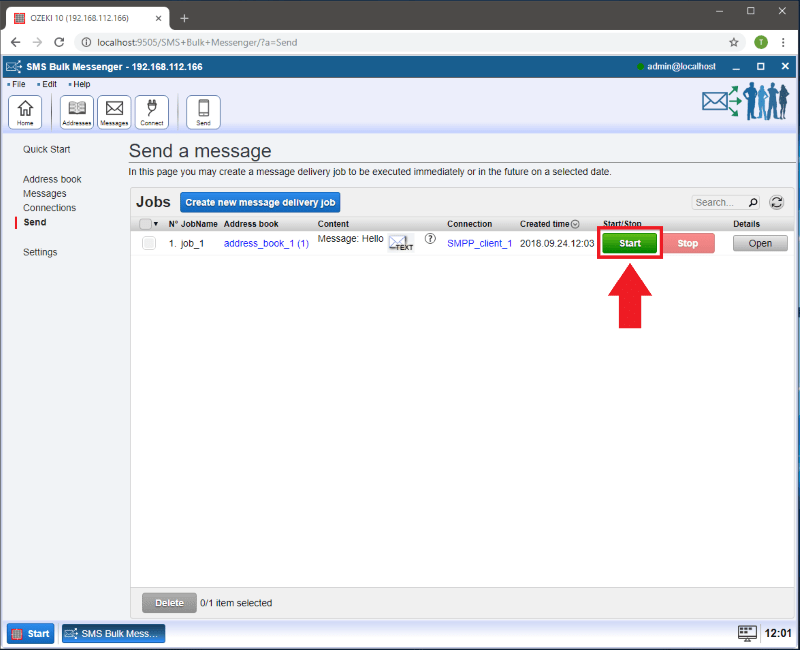Open the SMPP_client_1 connection link
The image size is (800, 650).
(x=480, y=243)
